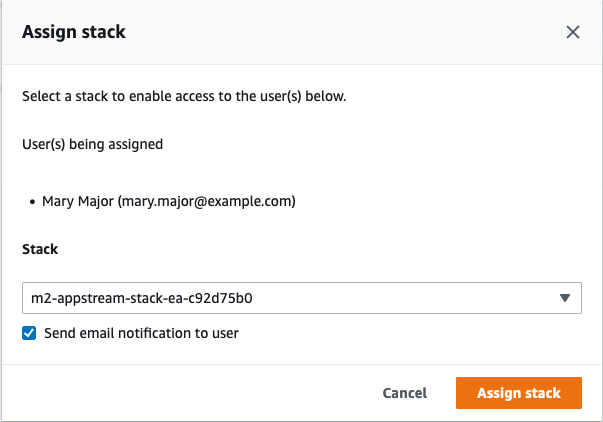Click the 'Assign stack' dialog title
The image size is (603, 422).
[73, 32]
